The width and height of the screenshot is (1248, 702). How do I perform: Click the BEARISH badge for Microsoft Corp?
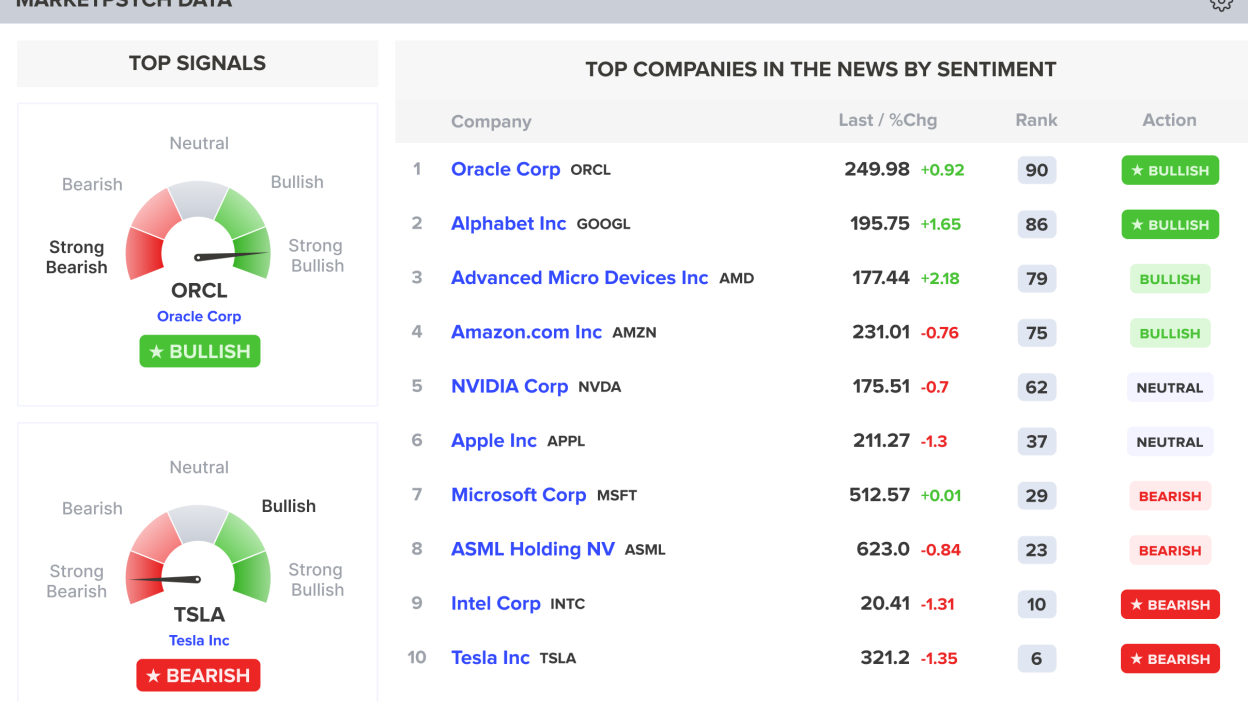(x=1169, y=496)
